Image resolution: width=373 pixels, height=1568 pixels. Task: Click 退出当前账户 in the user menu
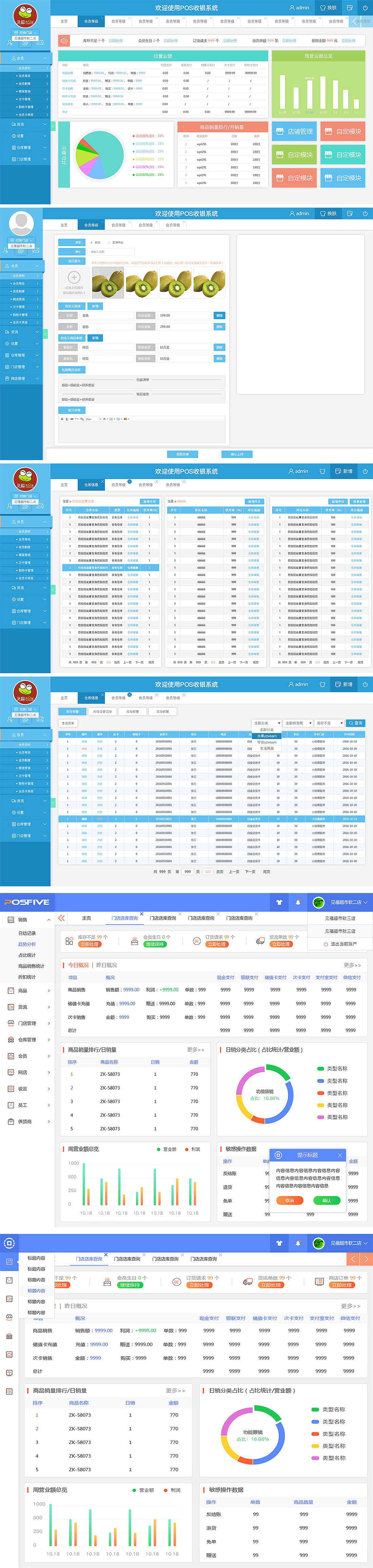click(x=340, y=944)
